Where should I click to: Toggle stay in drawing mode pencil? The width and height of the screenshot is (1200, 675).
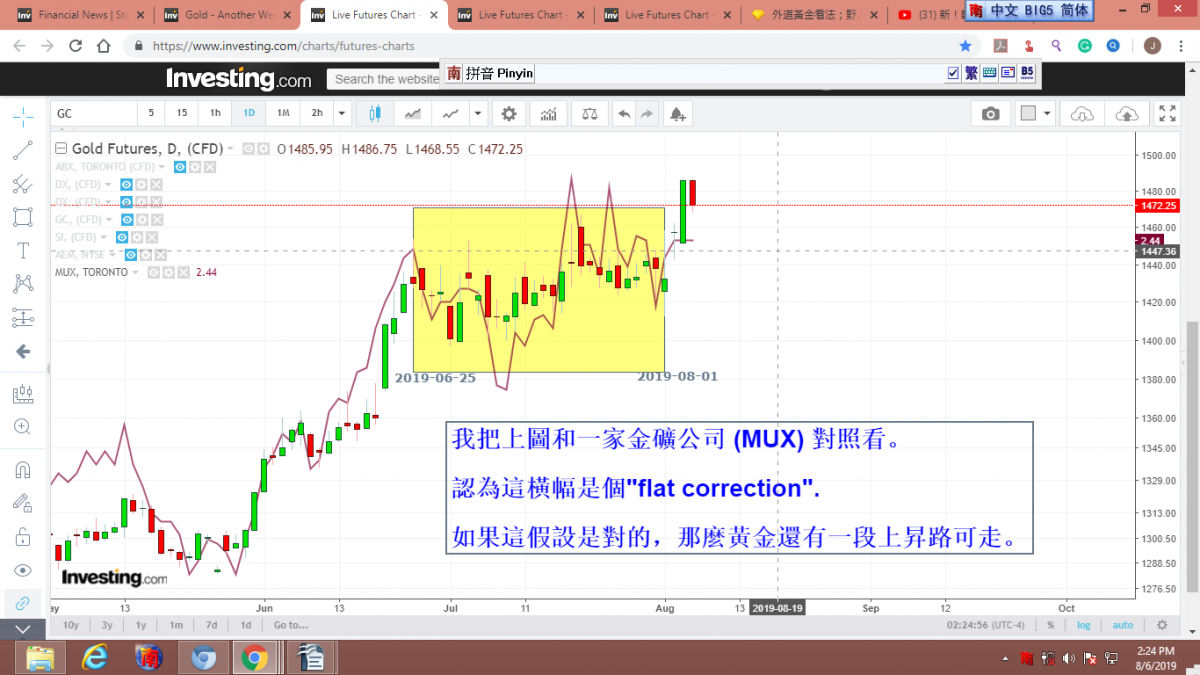coord(23,503)
